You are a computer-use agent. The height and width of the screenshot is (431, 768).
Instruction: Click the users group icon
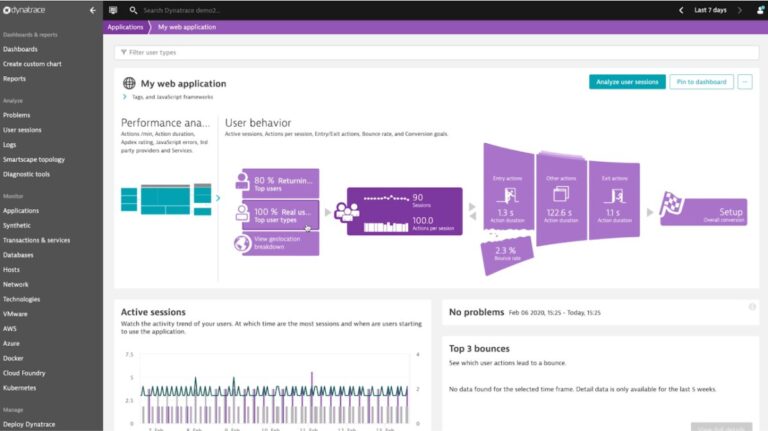click(x=347, y=212)
